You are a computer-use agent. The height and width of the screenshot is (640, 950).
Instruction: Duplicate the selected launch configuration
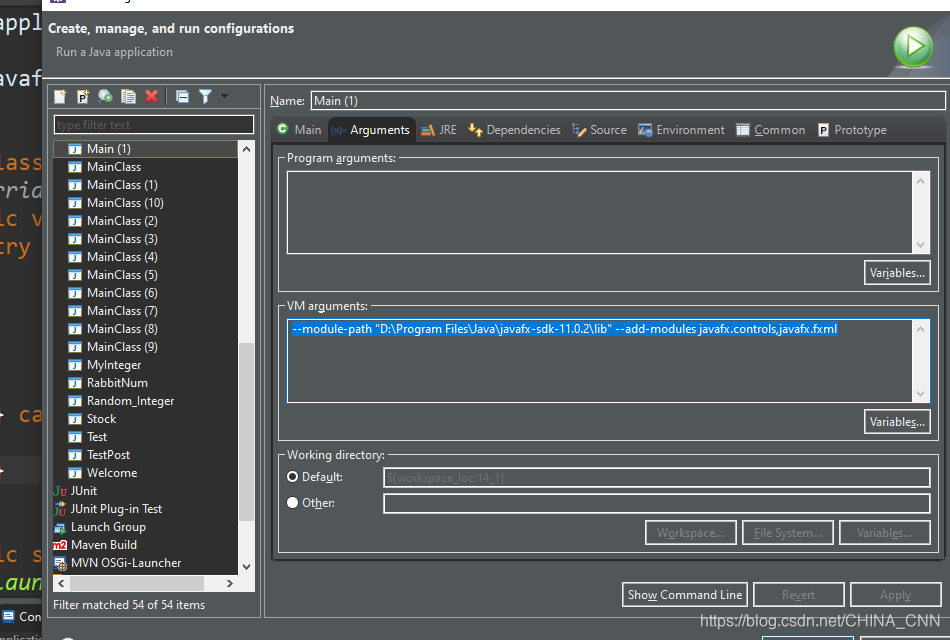pos(128,96)
